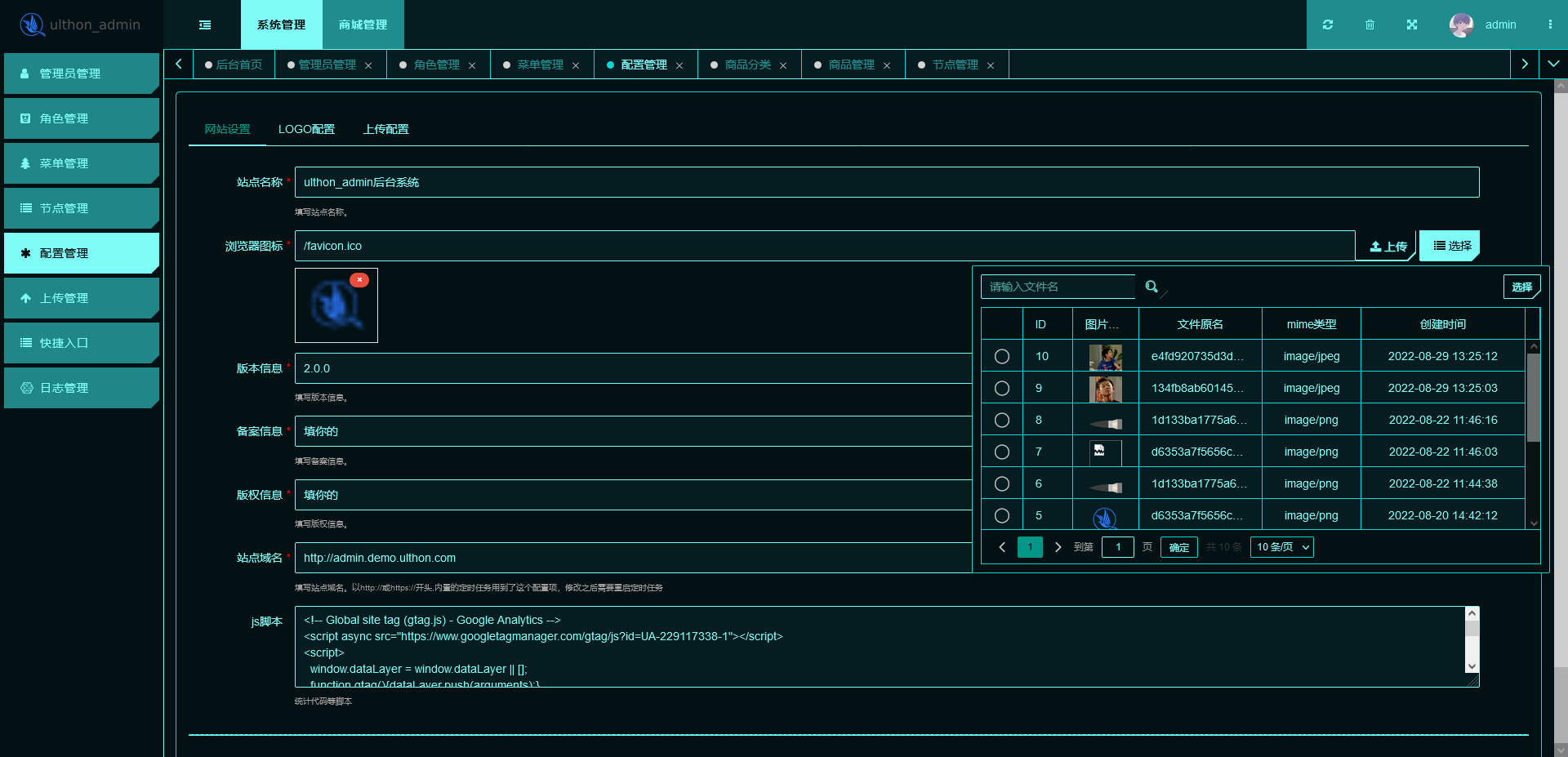Click 确定 in the pagination bar
Viewport: 1568px width, 757px height.
click(1179, 547)
